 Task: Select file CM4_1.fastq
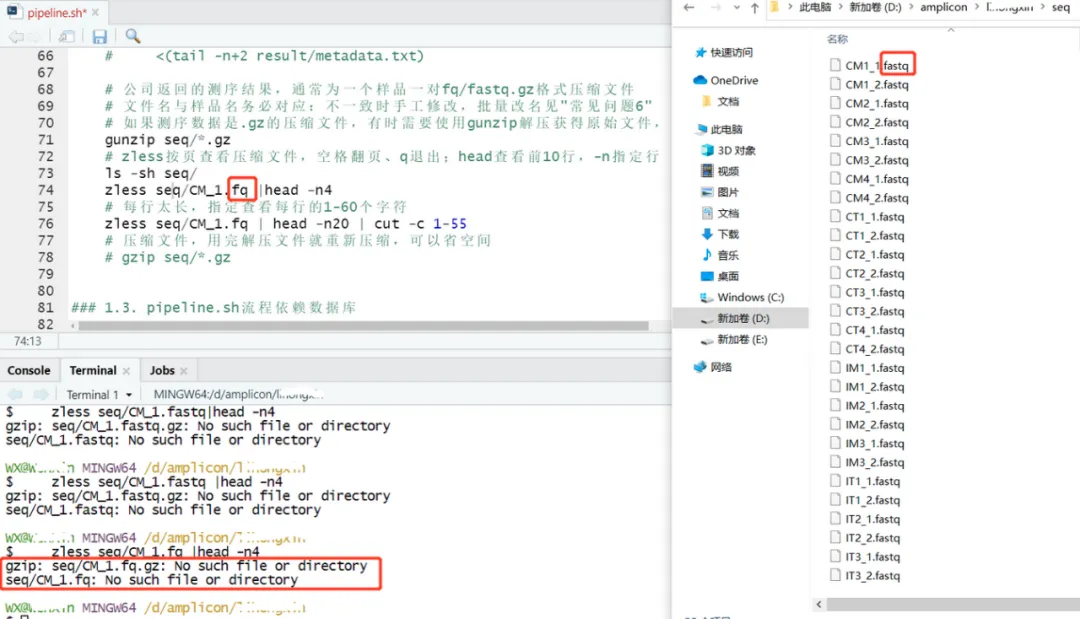pyautogui.click(x=869, y=179)
